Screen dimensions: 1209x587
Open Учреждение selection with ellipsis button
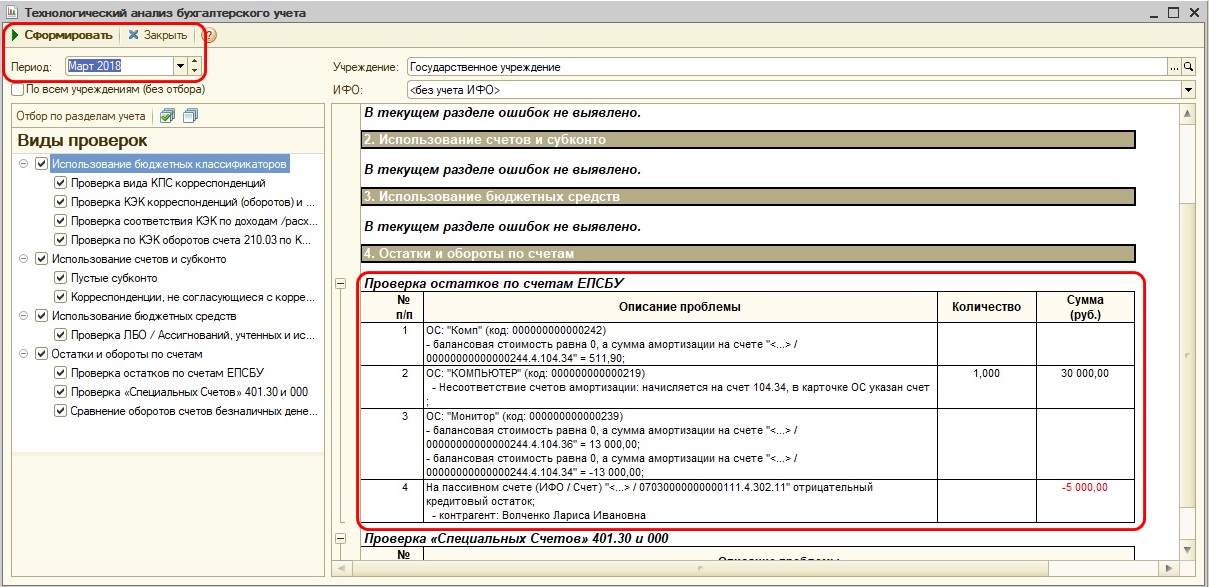click(x=1174, y=67)
